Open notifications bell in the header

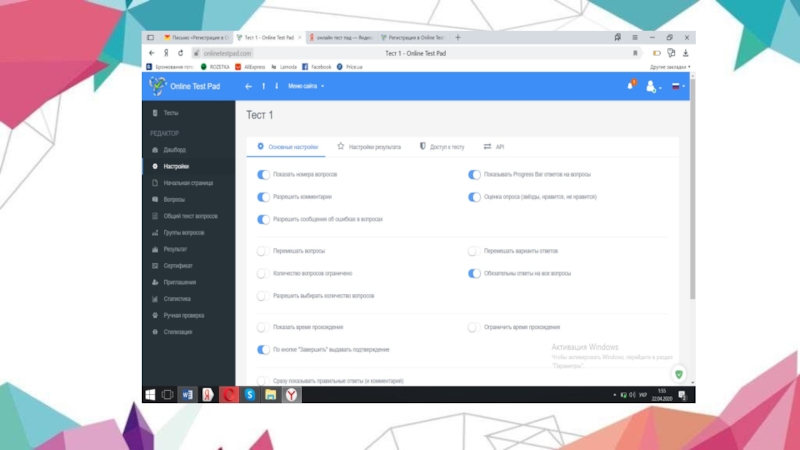click(630, 86)
